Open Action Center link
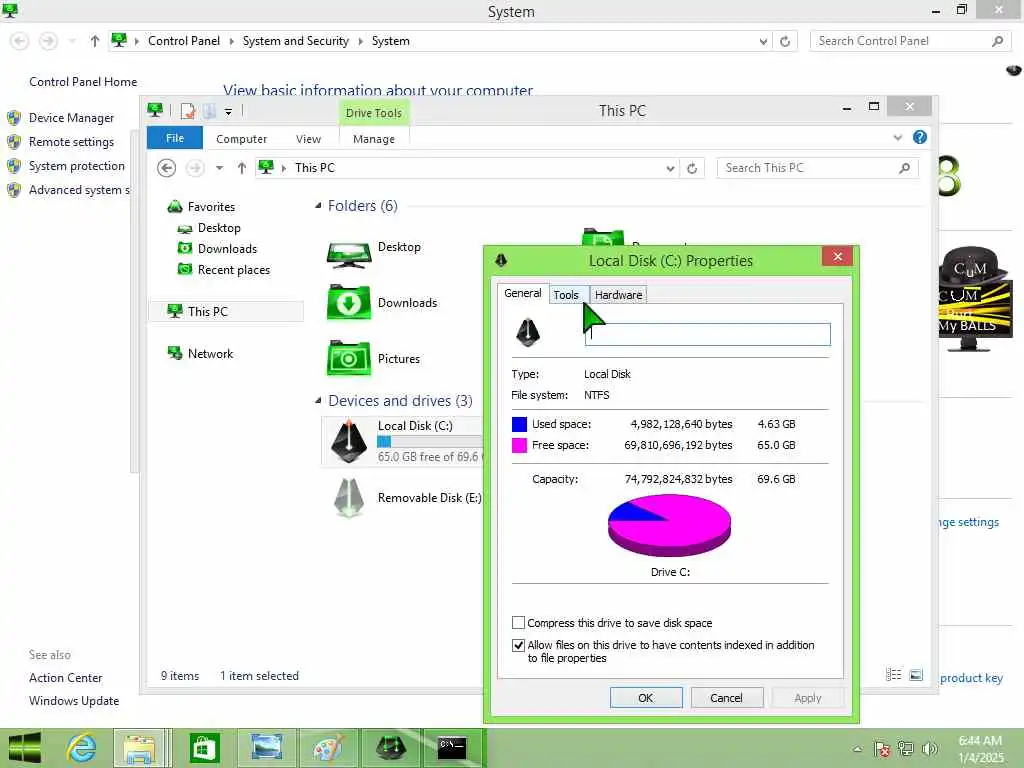The width and height of the screenshot is (1024, 768). 65,678
